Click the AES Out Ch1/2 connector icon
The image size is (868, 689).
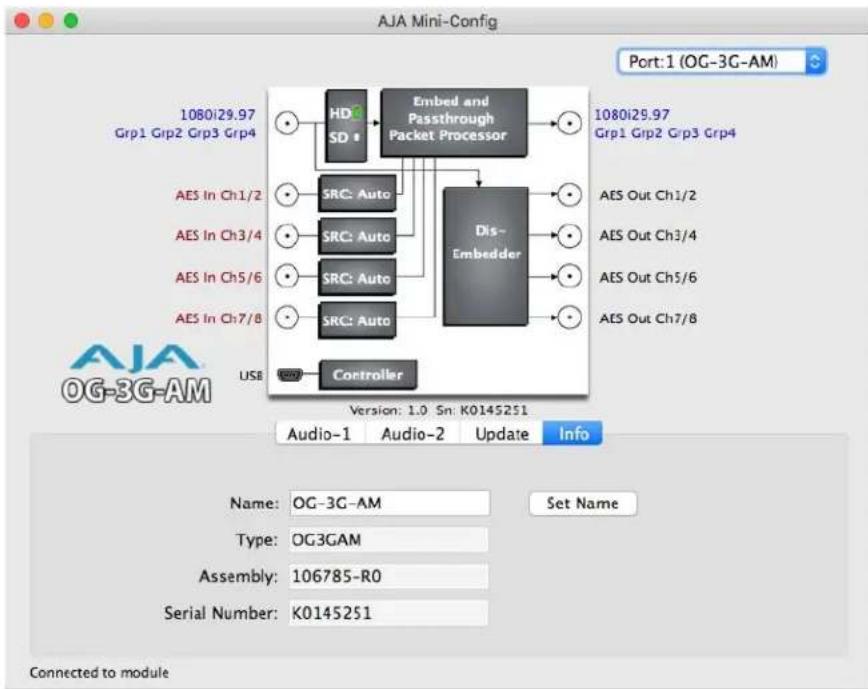click(x=569, y=195)
